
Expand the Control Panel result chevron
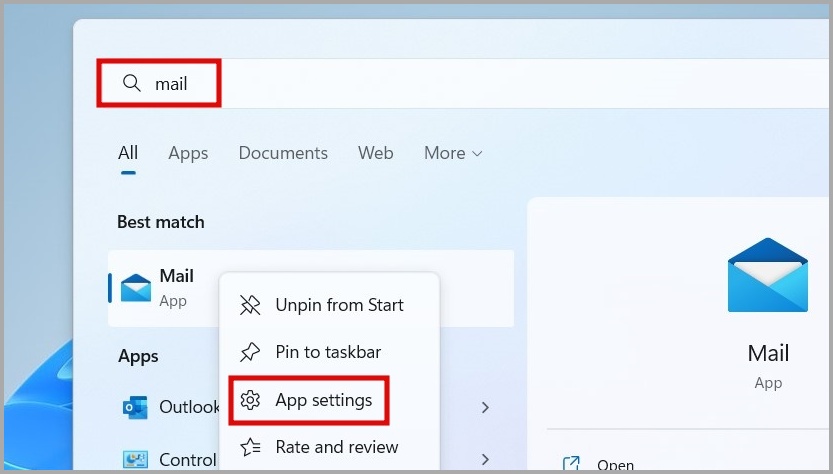click(x=485, y=459)
